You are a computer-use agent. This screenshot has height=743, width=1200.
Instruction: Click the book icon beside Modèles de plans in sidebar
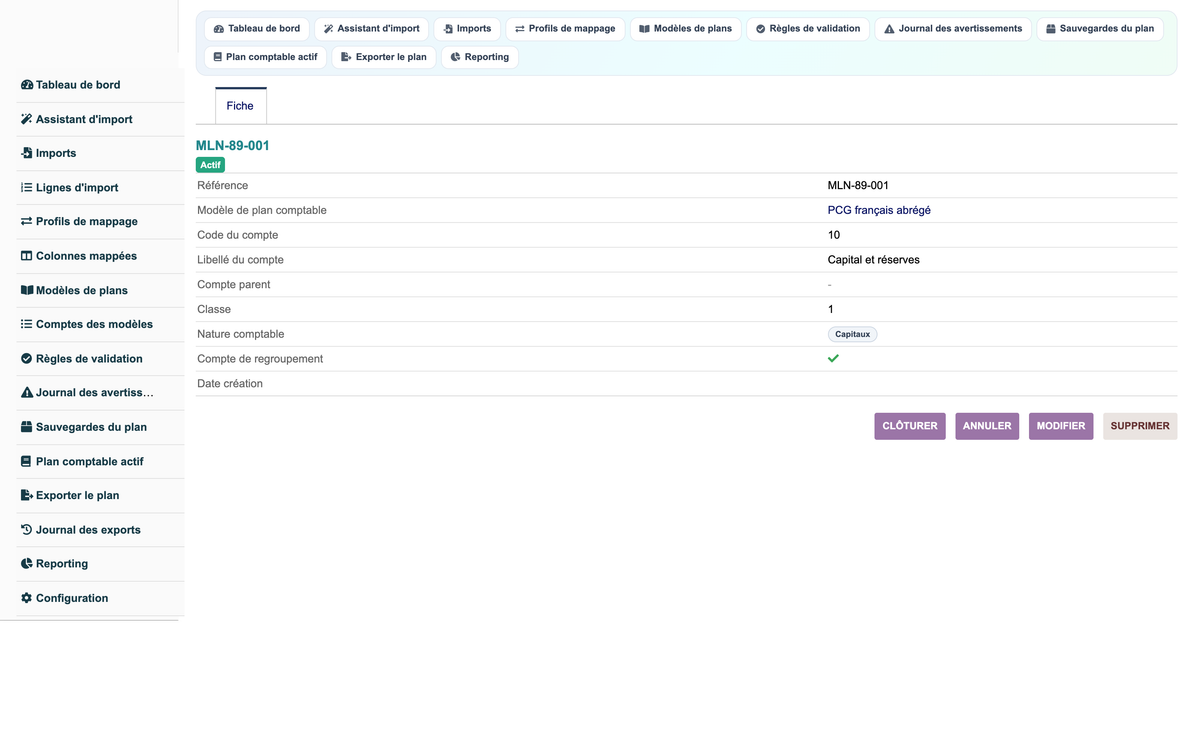click(27, 290)
